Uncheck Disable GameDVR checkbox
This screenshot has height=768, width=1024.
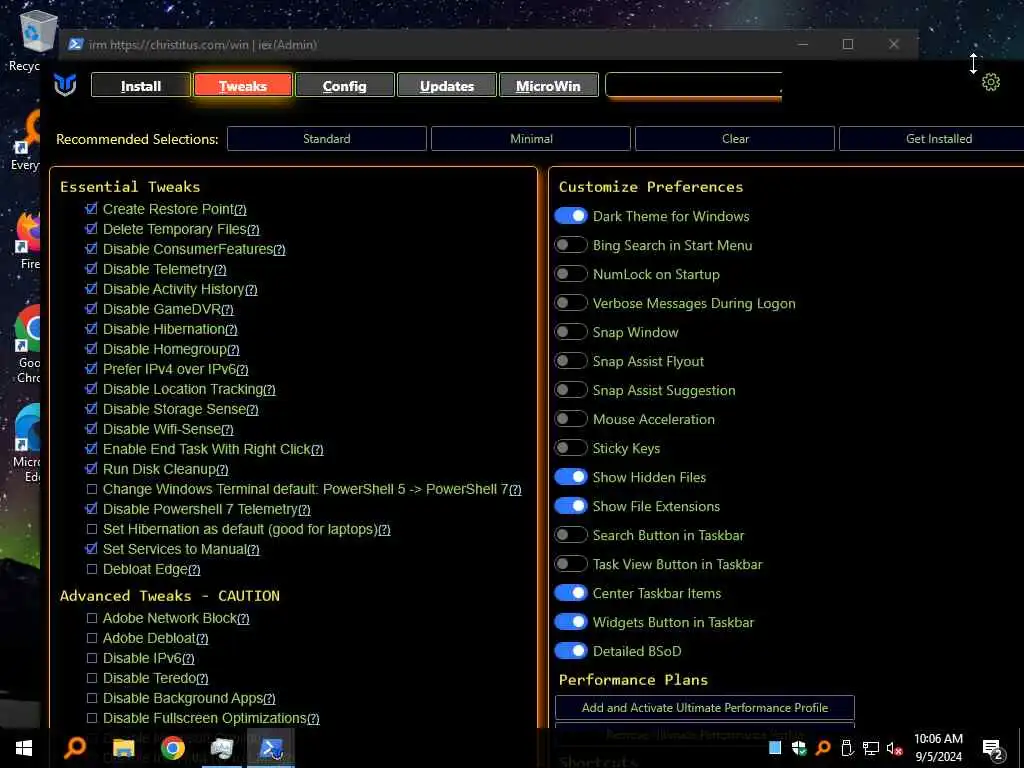pyautogui.click(x=91, y=309)
